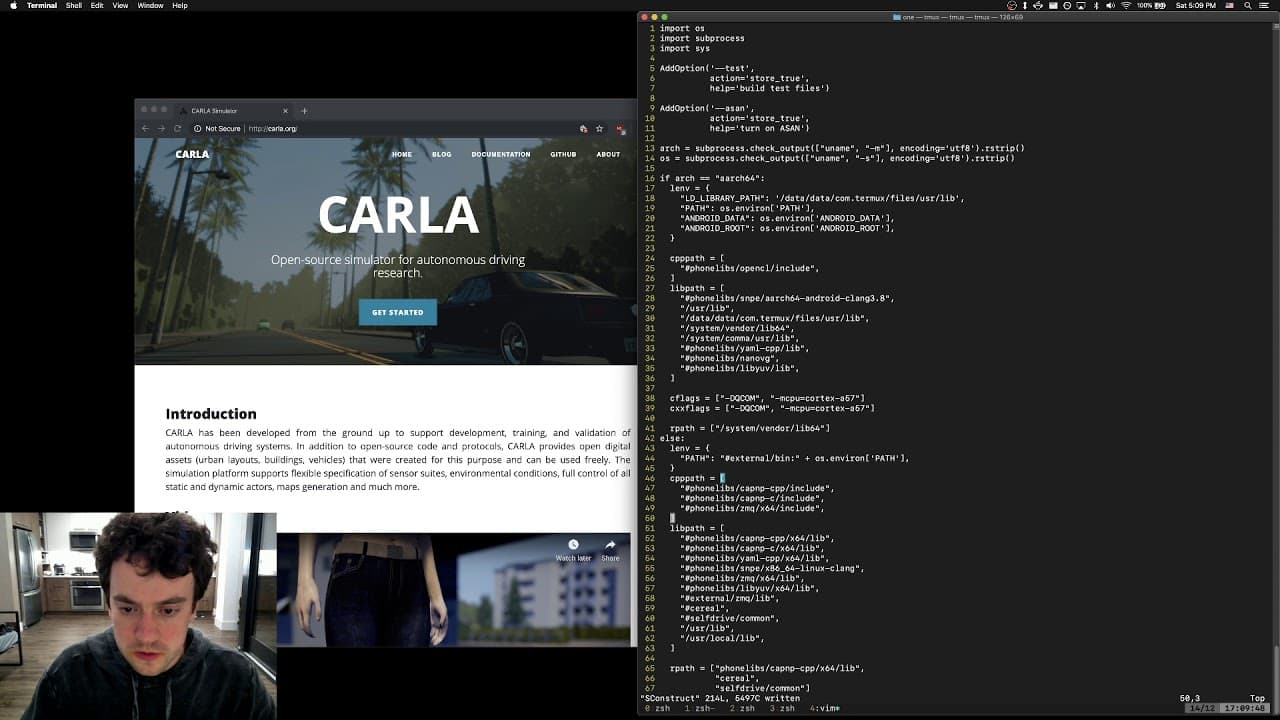Image resolution: width=1280 pixels, height=720 pixels.
Task: Open the DOCUMENTATION link on CARLA site
Action: point(501,154)
